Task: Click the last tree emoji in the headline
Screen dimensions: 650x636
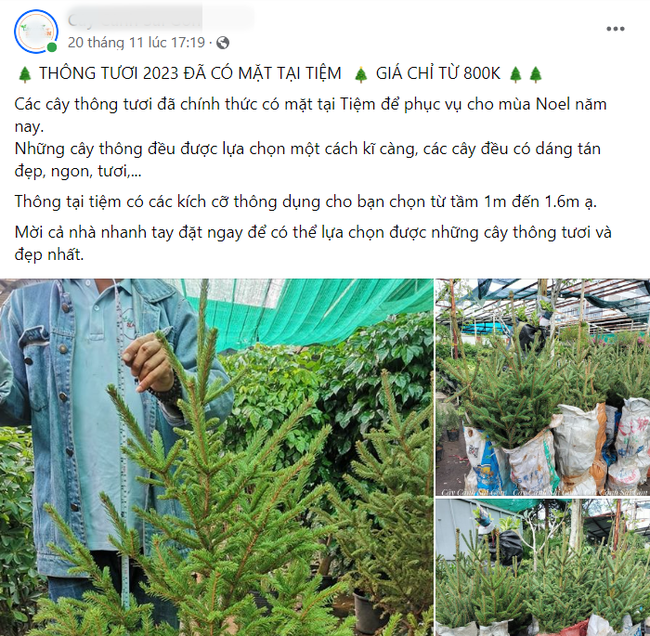Action: [x=536, y=74]
